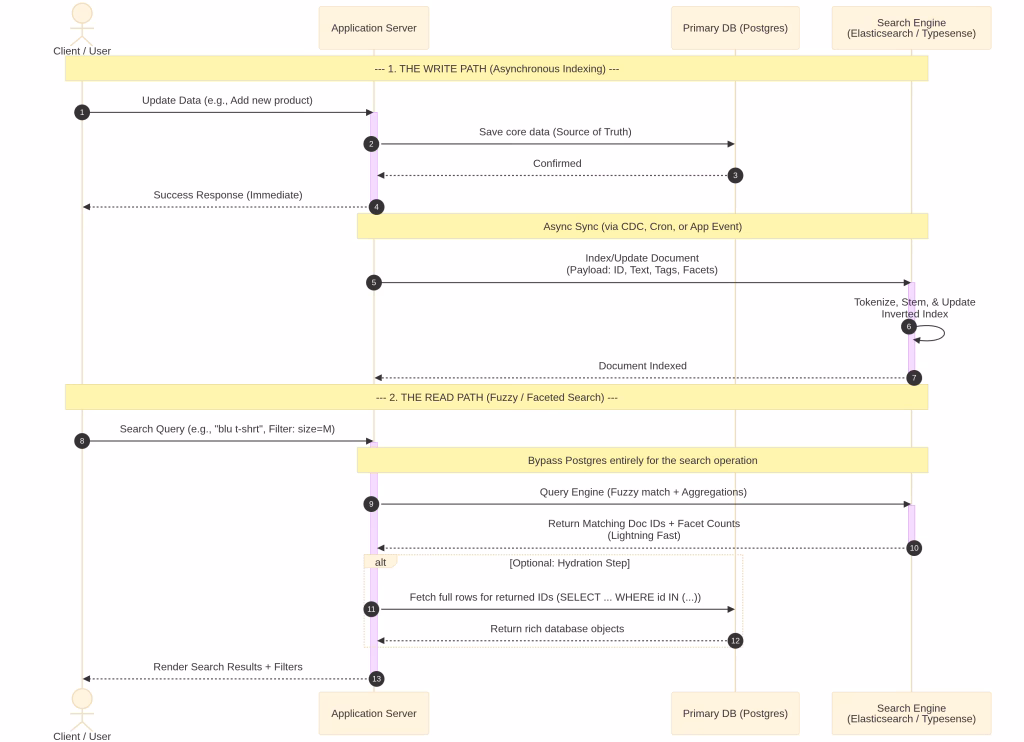
Task: Click the Bypass Postgres entirely note
Action: pos(643,460)
